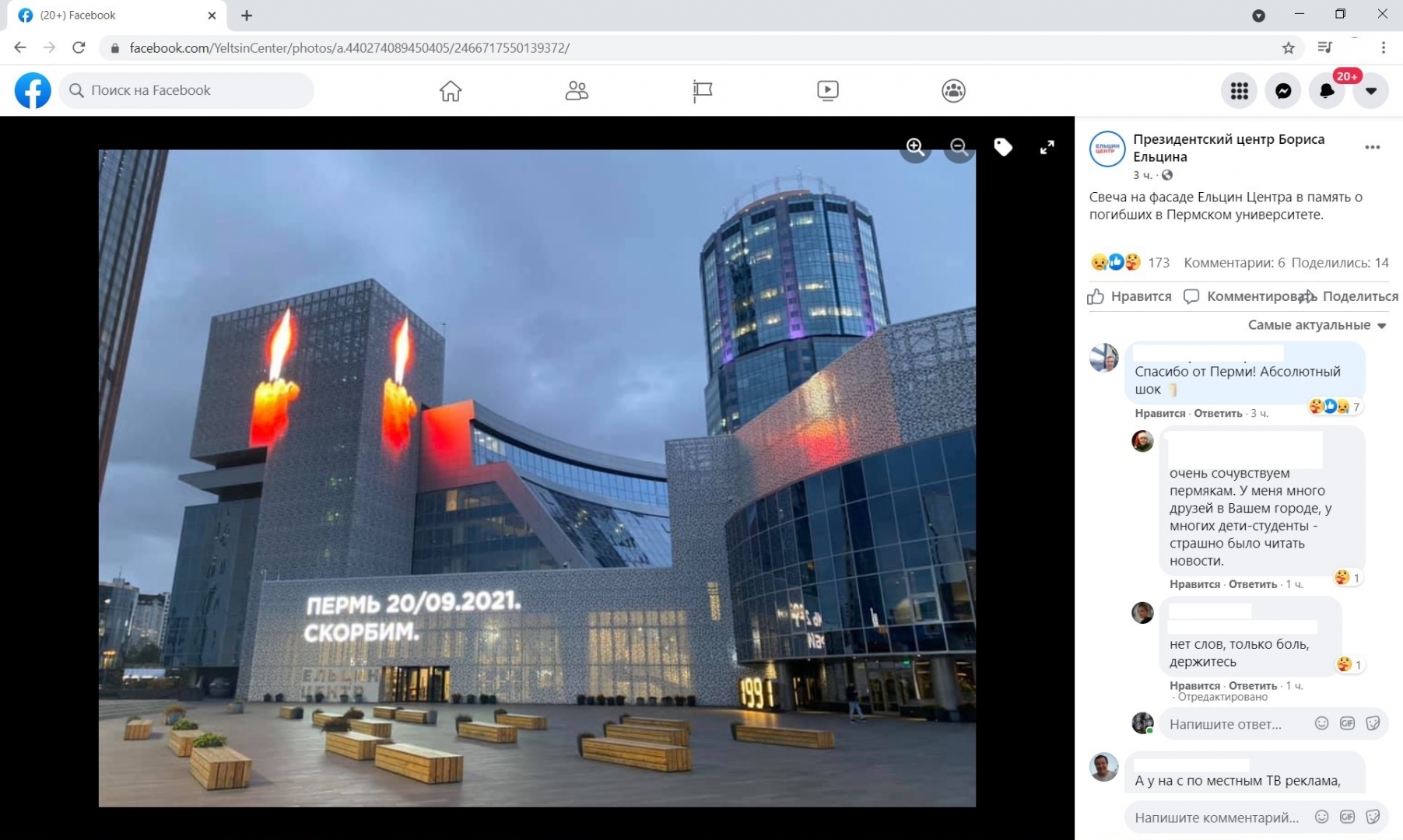The width and height of the screenshot is (1403, 840).
Task: Open the post options three-dot menu
Action: coord(1373,148)
